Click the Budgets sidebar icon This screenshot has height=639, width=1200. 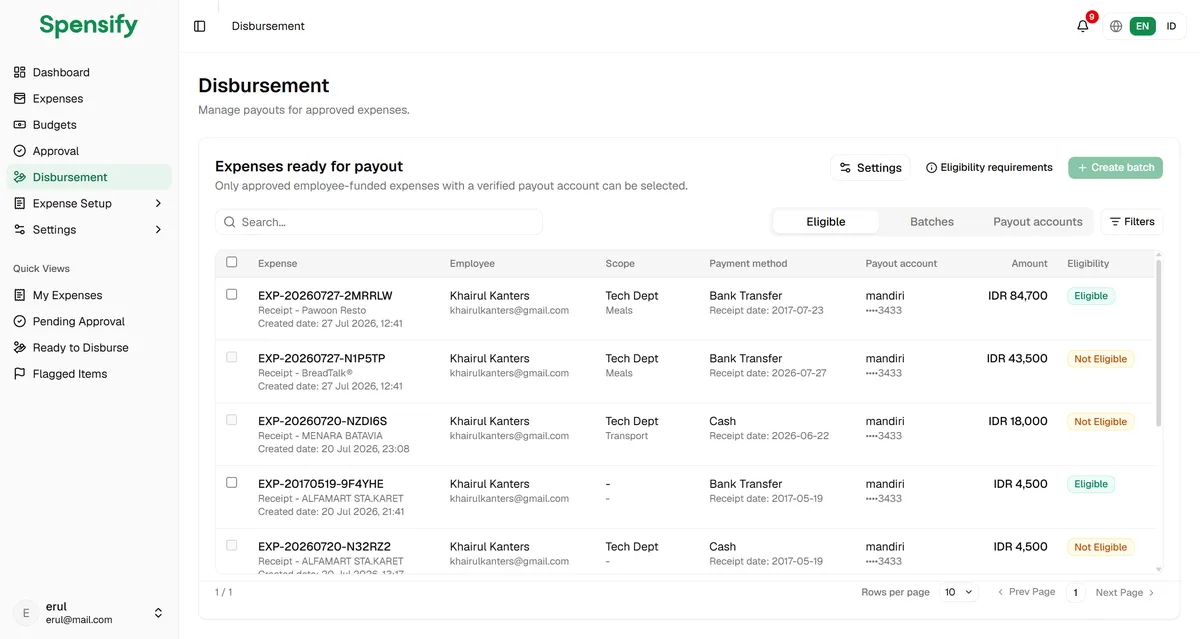tap(20, 125)
